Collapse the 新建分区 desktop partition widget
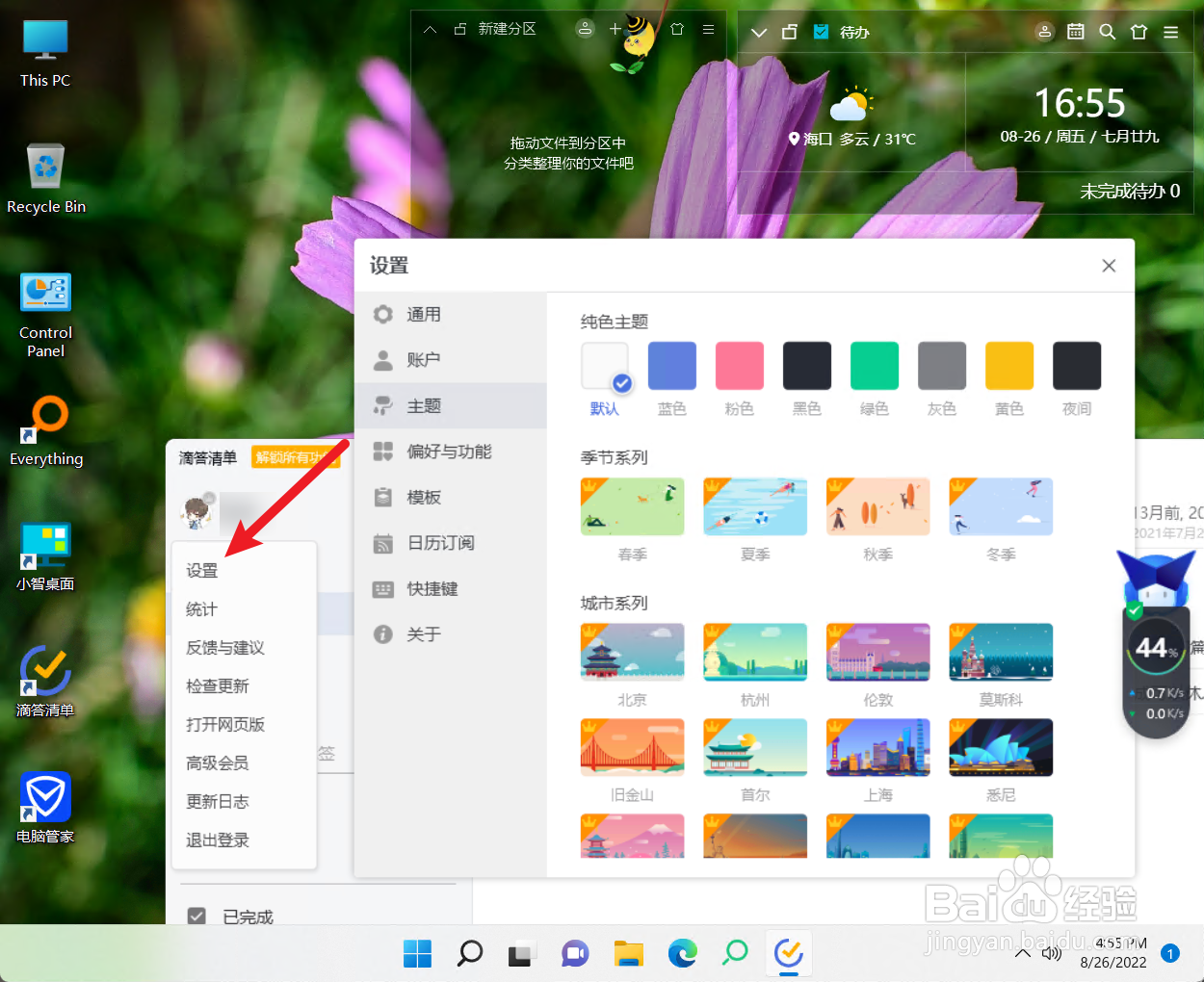This screenshot has width=1204, height=982. click(431, 30)
